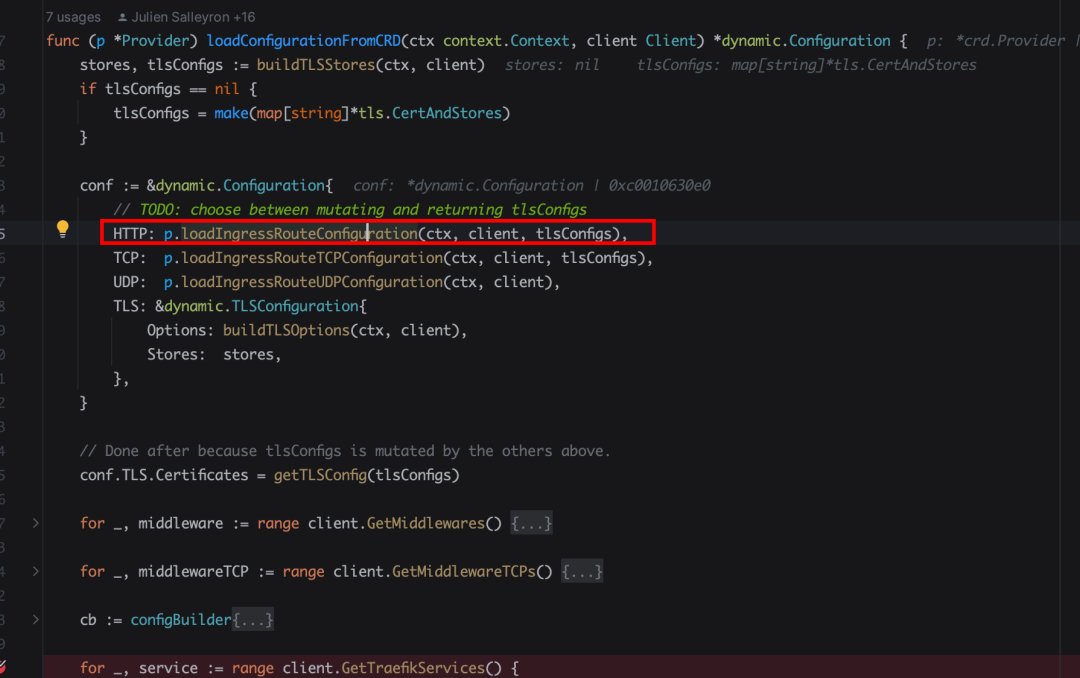Click the configBuilder identifier
This screenshot has width=1080, height=678.
click(181, 619)
